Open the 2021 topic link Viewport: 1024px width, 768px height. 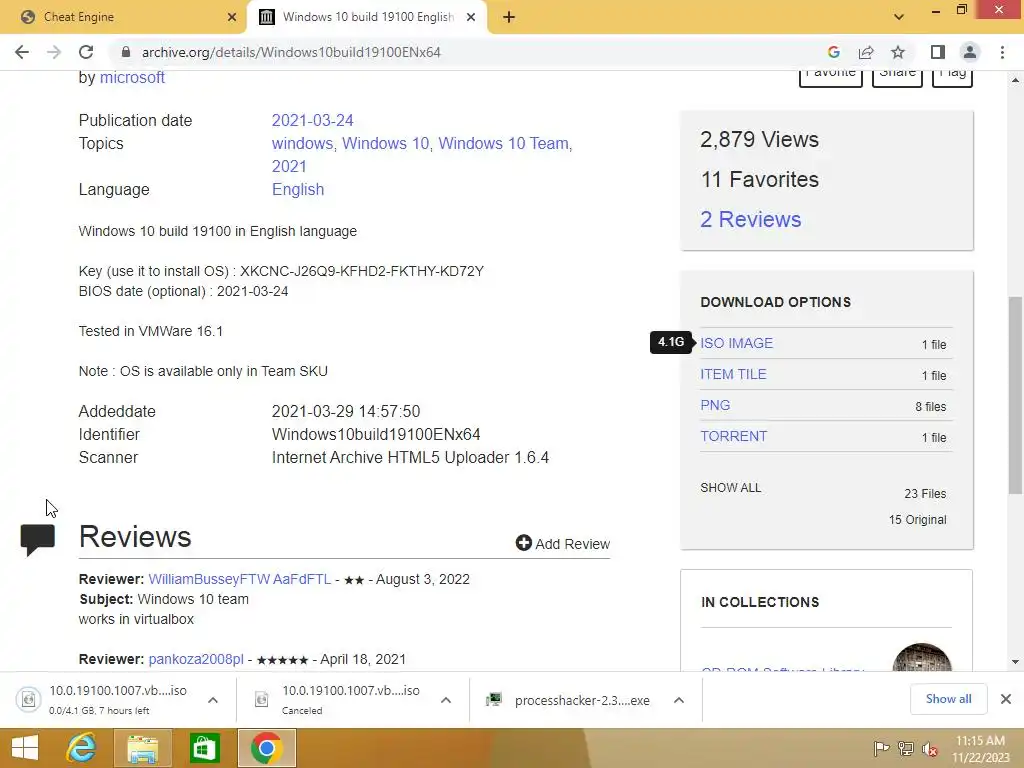289,167
